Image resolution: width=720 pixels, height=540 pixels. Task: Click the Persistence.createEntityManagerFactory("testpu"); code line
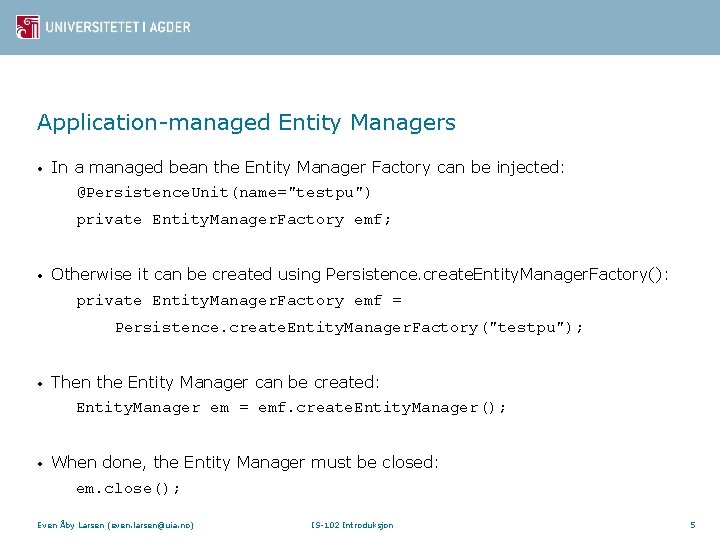tap(349, 328)
